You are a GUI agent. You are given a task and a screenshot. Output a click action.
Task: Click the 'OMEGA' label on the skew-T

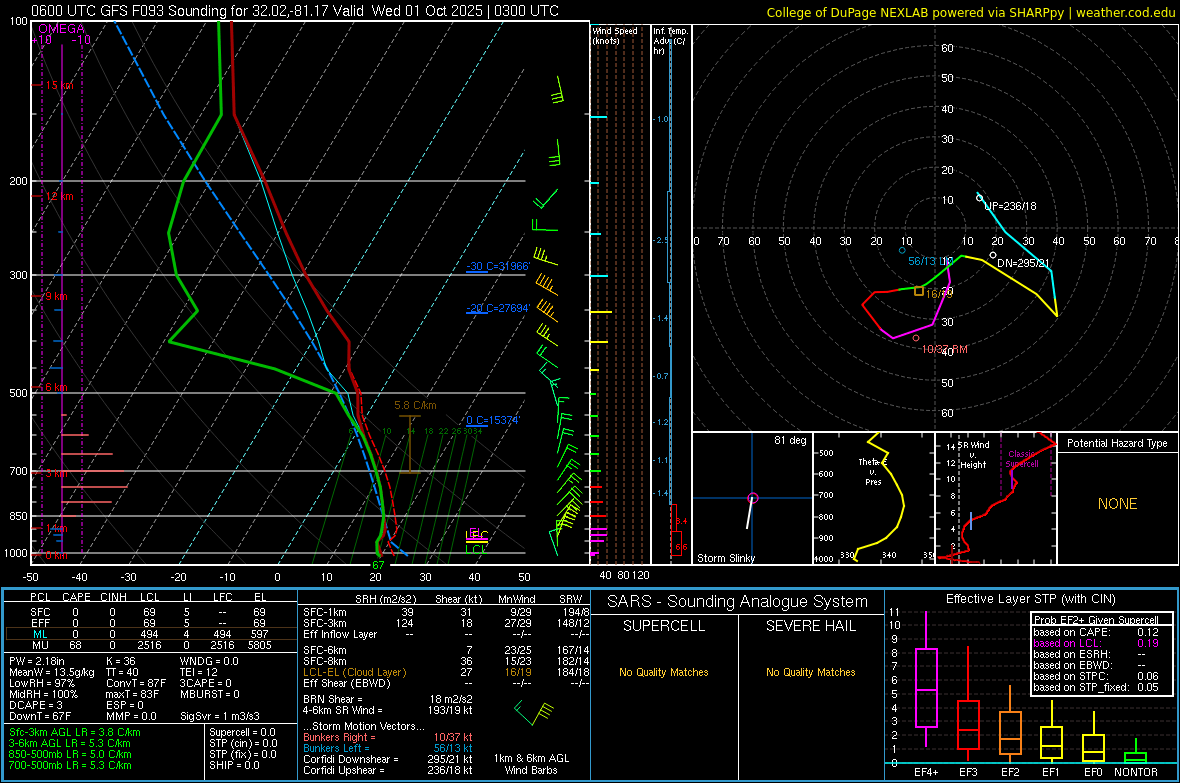62,29
